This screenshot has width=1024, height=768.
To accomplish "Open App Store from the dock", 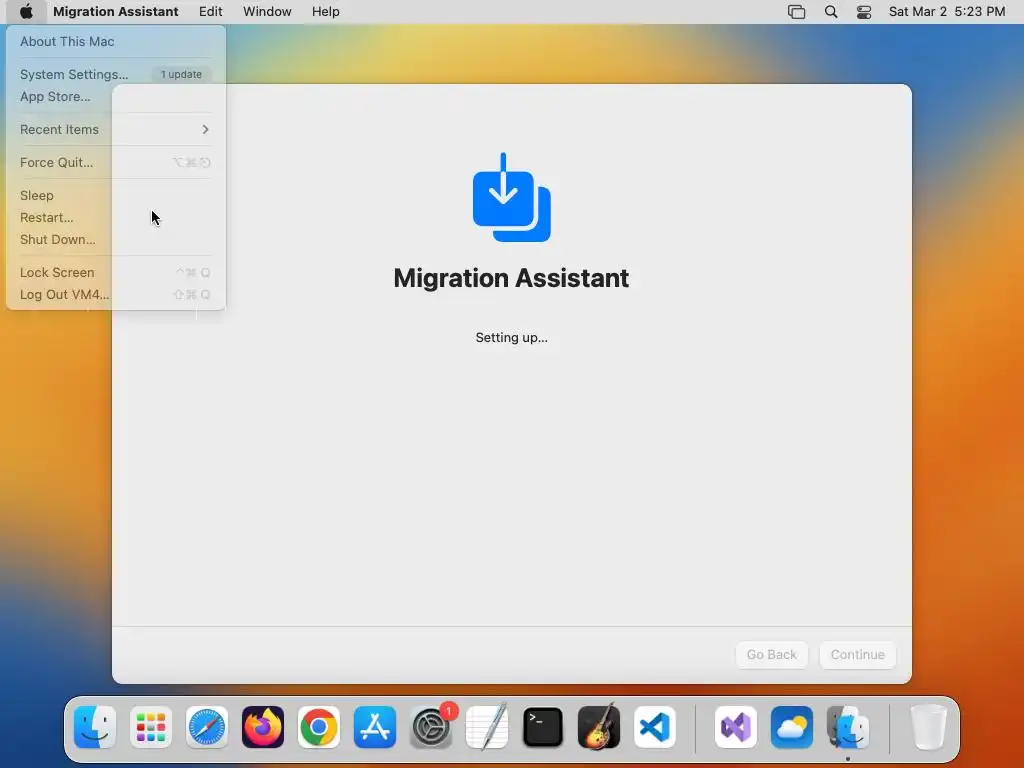I will pyautogui.click(x=375, y=727).
